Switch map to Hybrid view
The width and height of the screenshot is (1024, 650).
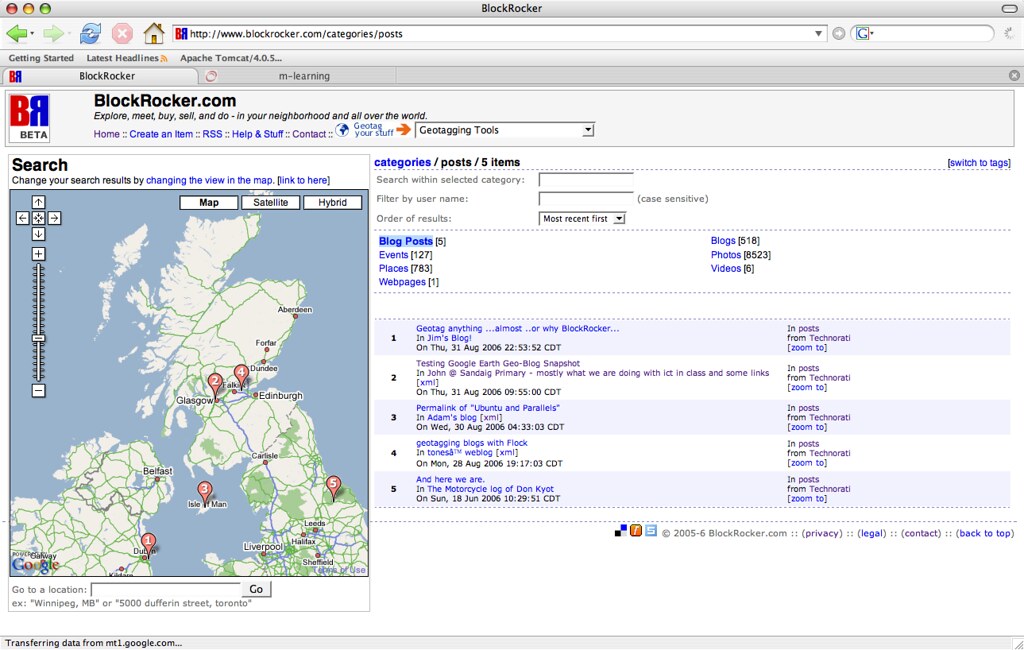click(332, 203)
